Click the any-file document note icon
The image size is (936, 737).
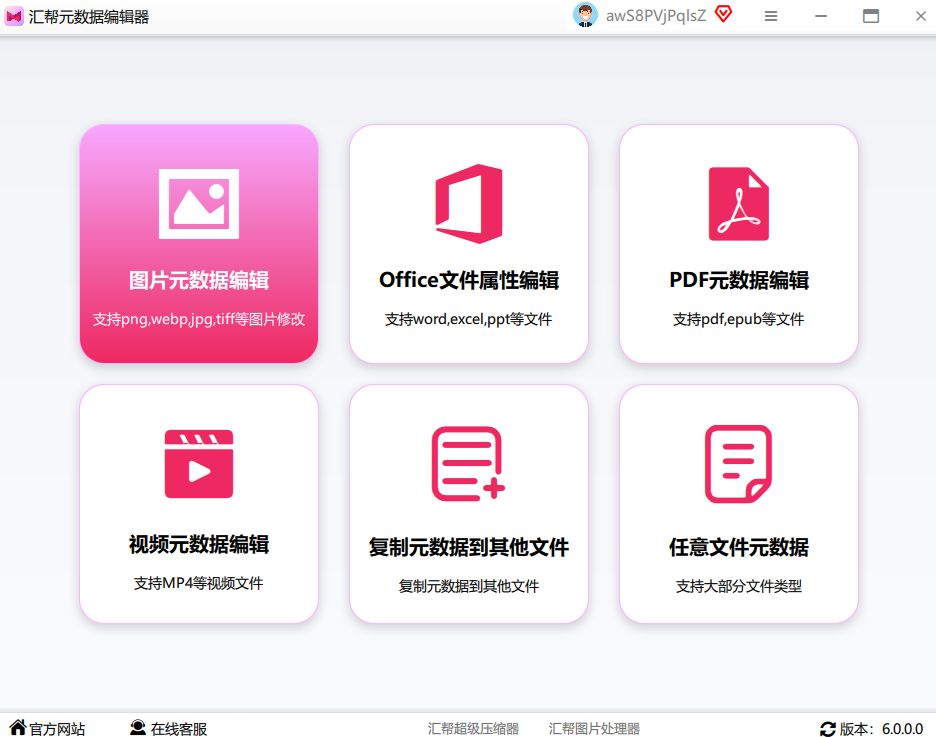[x=738, y=464]
